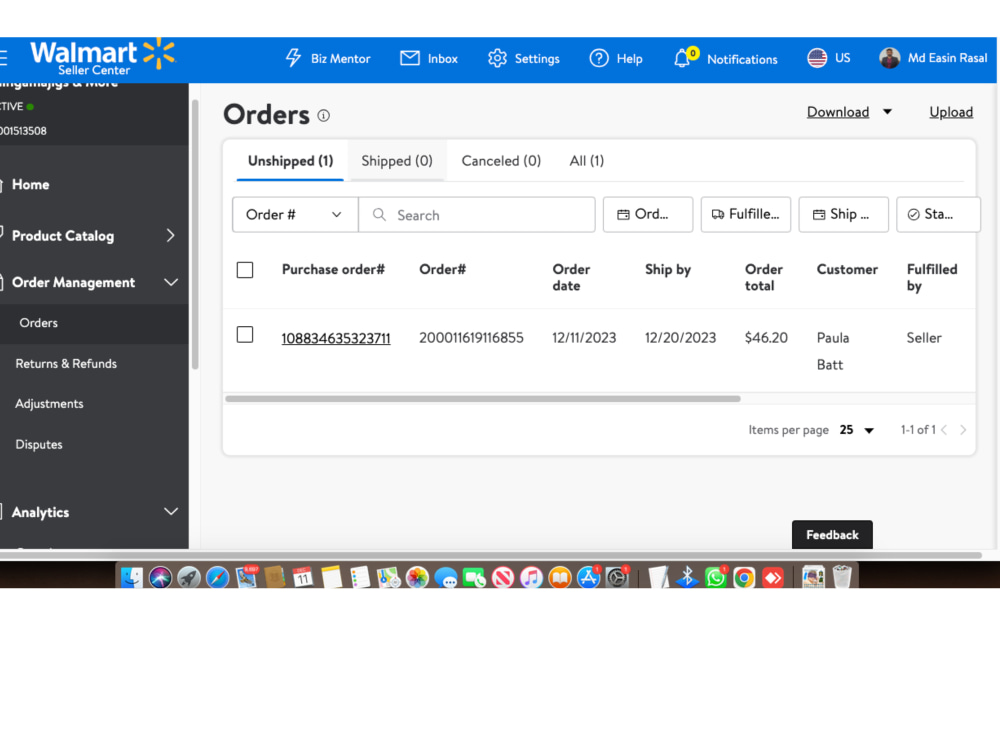The image size is (1000, 750).
Task: Click Md Easin Rasal profile avatar
Action: coord(889,58)
